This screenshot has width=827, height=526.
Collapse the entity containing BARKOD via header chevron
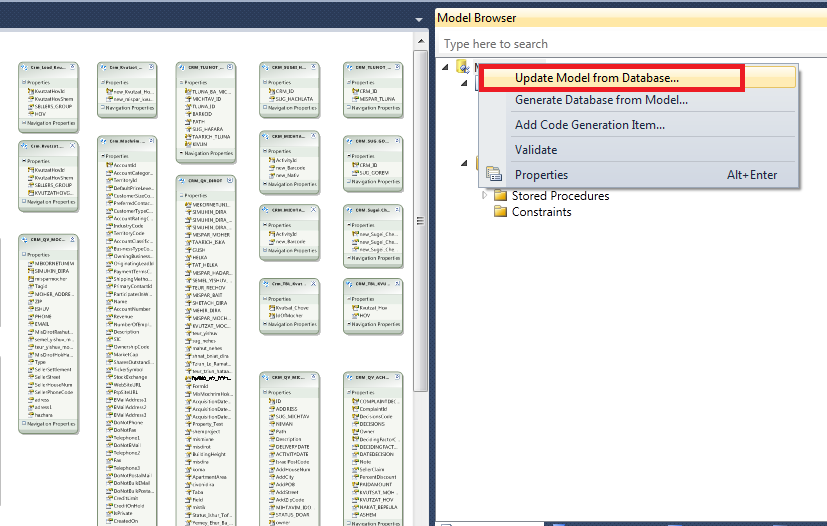pyautogui.click(x=230, y=67)
